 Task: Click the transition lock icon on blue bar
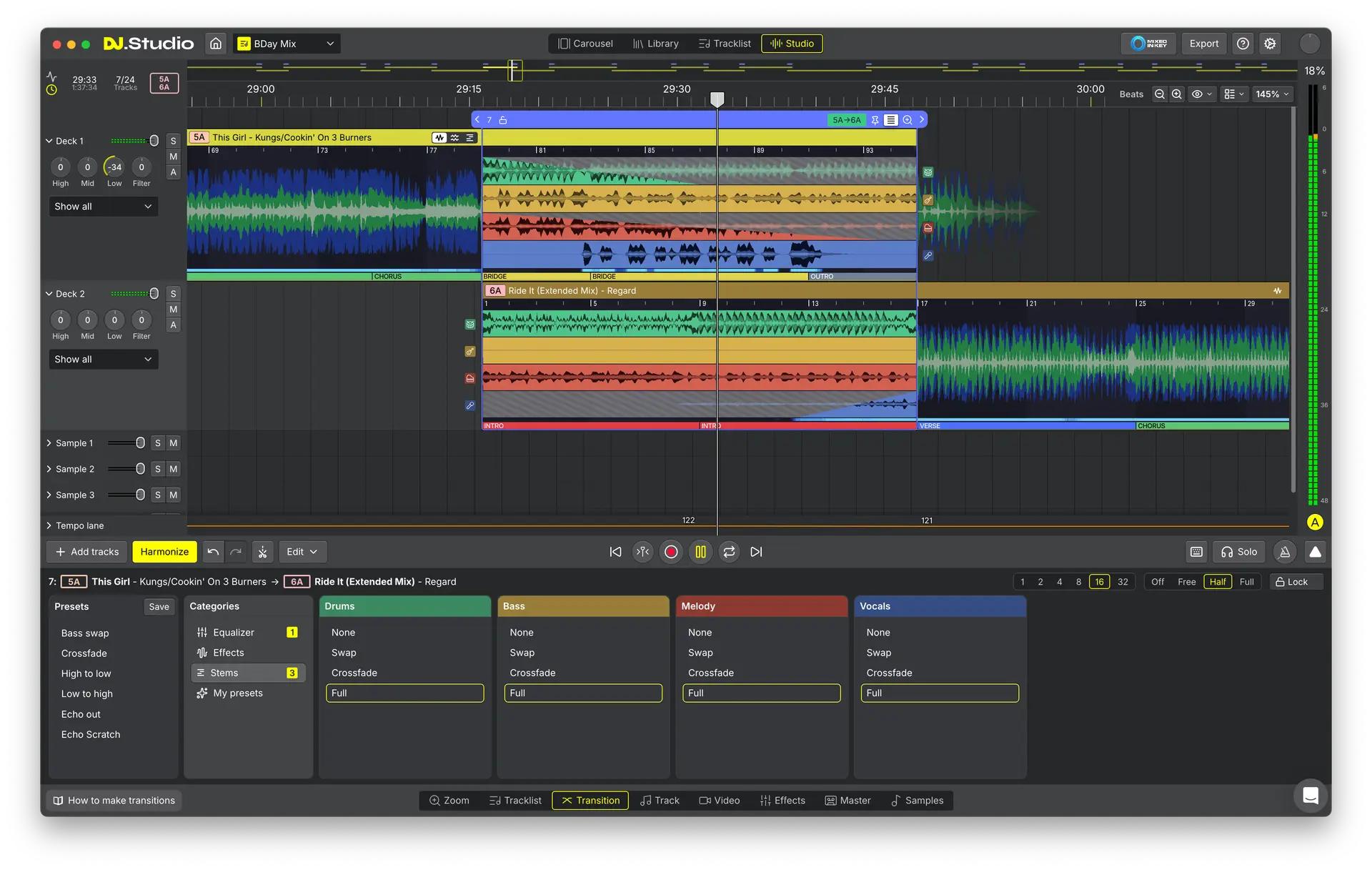pos(503,120)
